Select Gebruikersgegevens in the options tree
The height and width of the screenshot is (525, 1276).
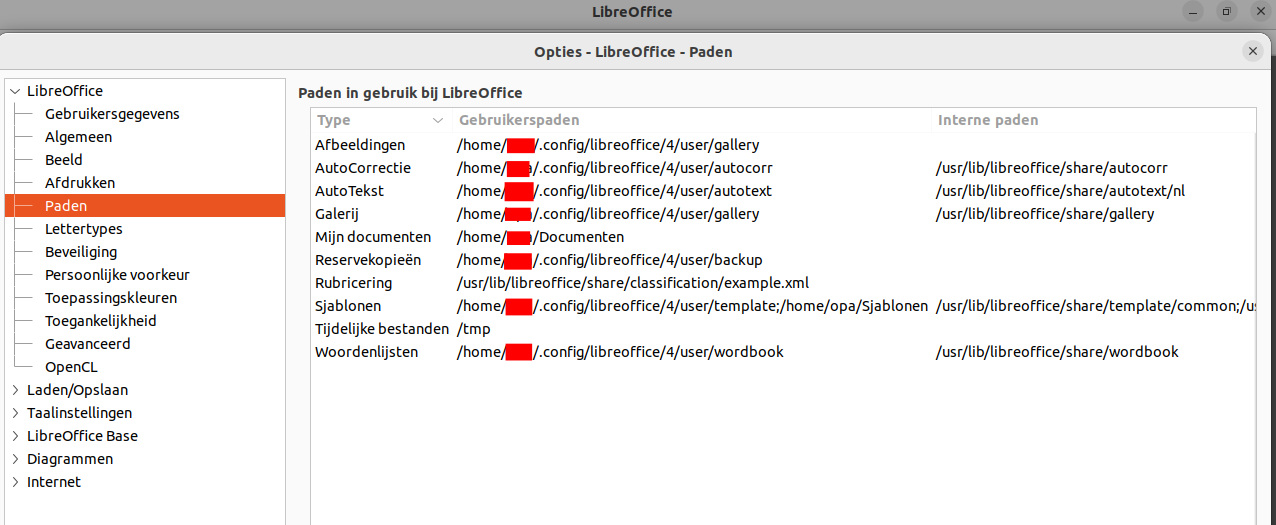coord(112,114)
